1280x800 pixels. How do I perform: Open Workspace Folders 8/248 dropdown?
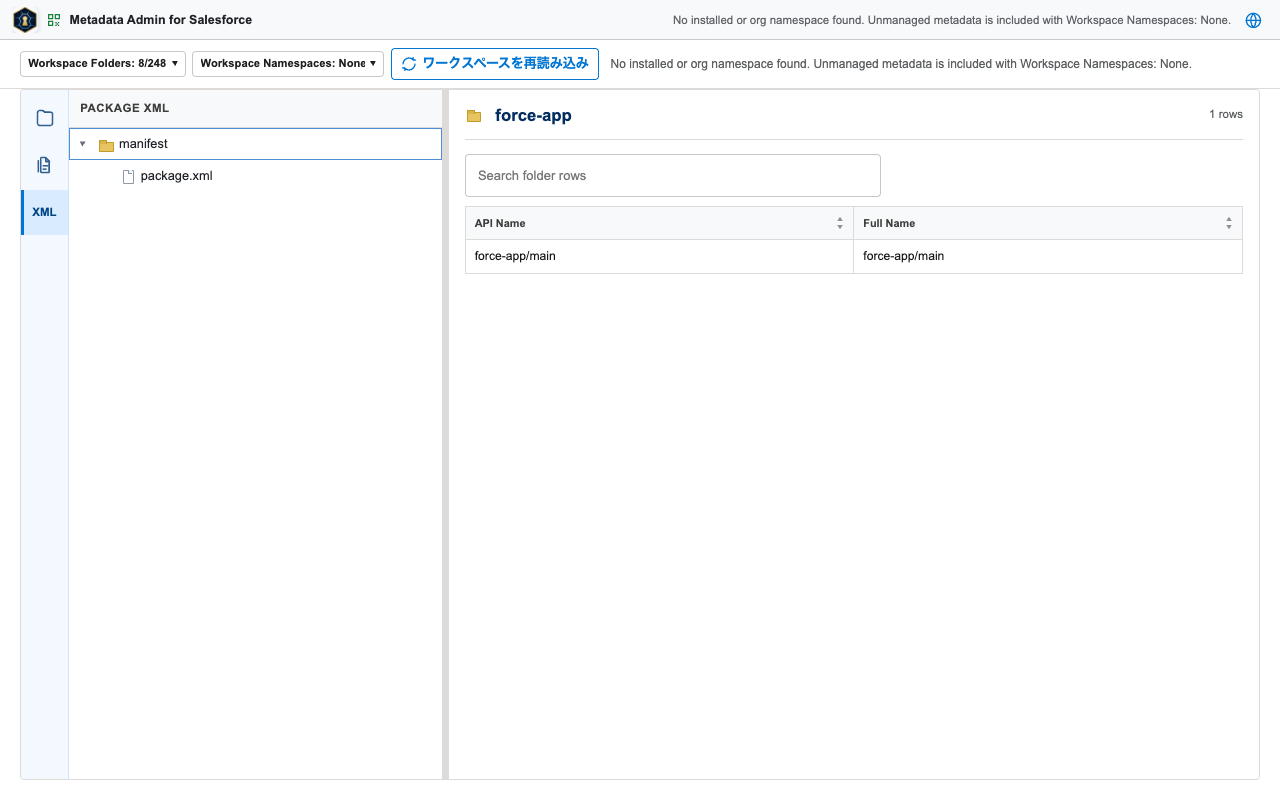tap(103, 64)
